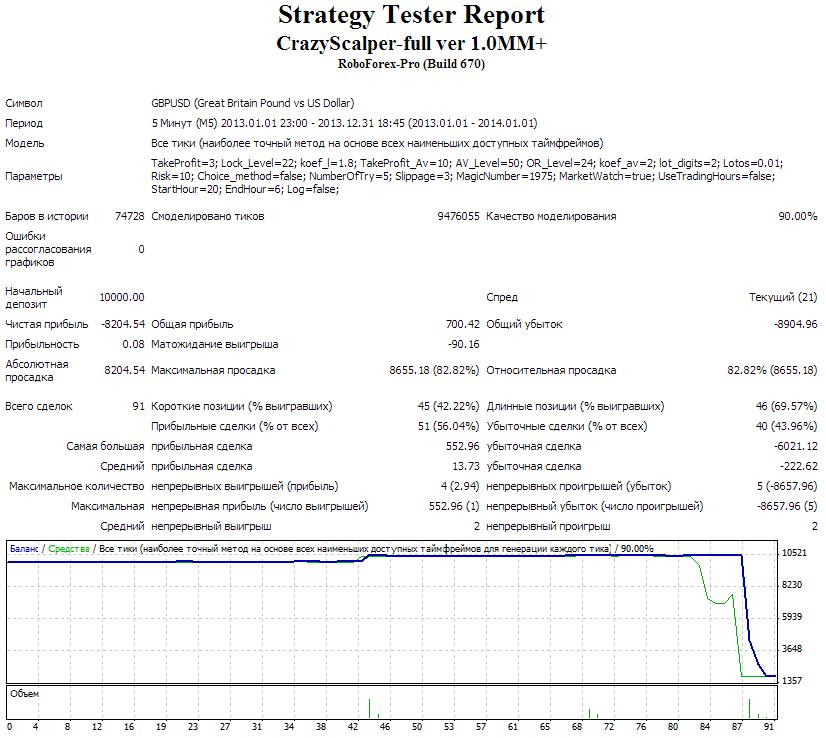Select the Текущий (21) spread value
The image size is (826, 738).
(783, 297)
